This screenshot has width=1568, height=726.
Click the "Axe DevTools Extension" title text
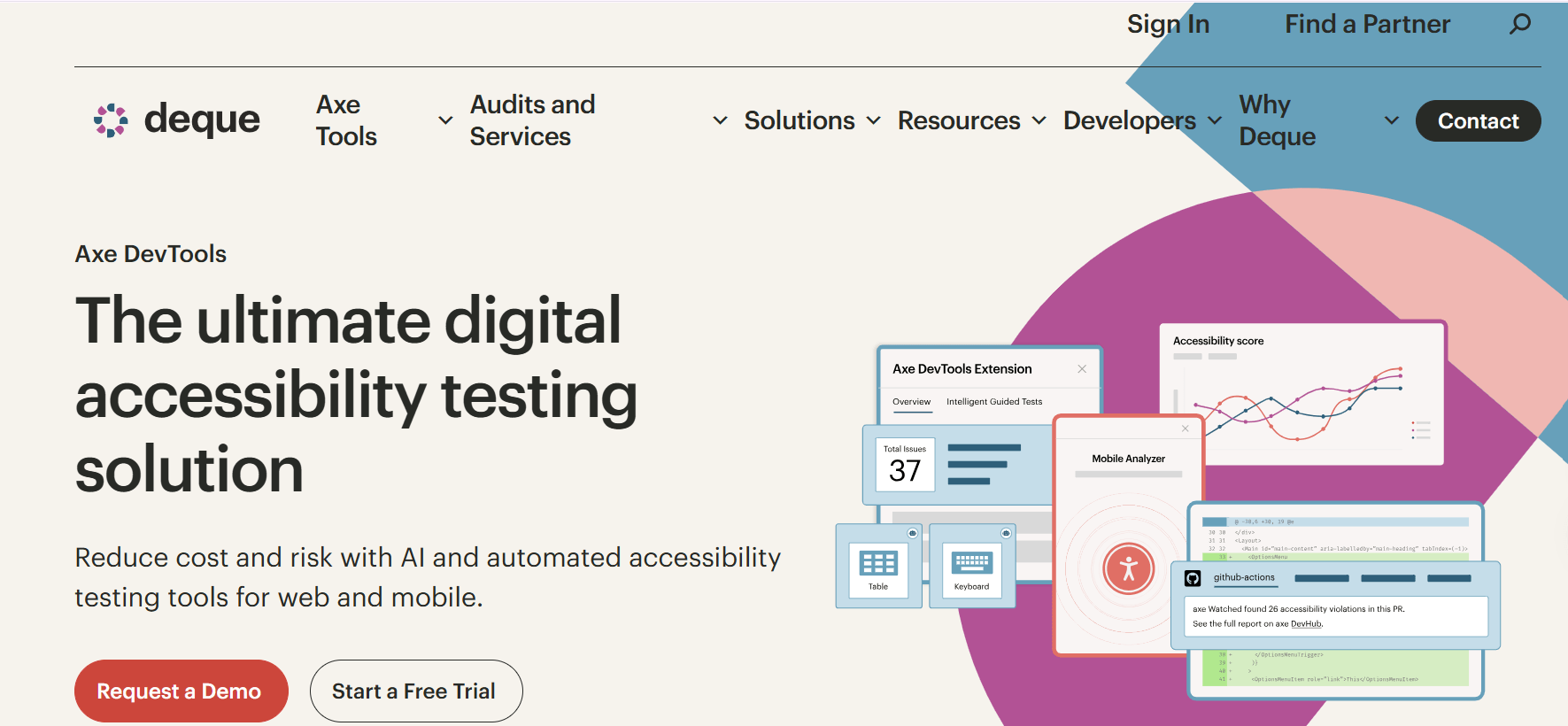pos(962,369)
